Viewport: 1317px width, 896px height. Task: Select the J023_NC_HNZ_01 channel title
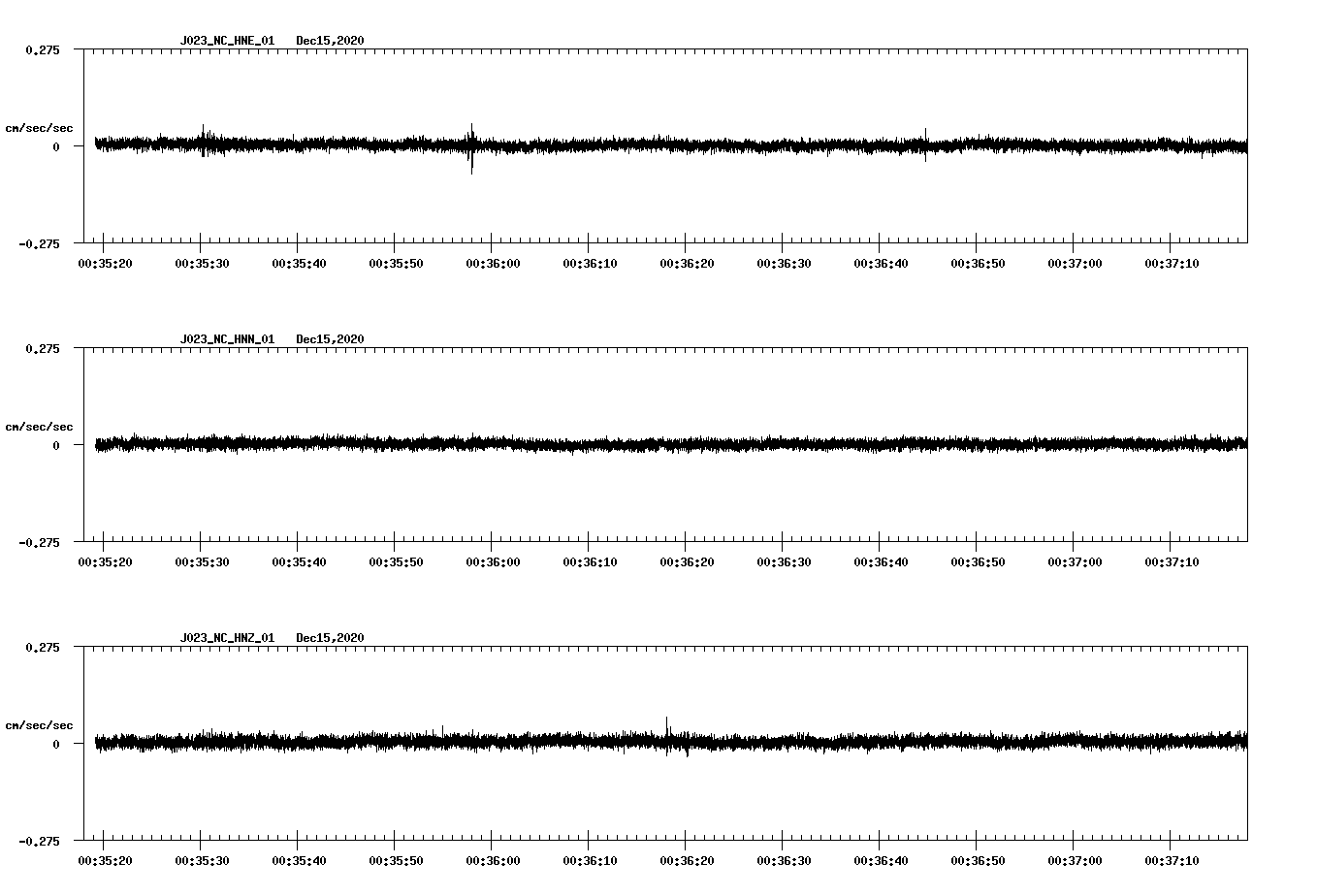(x=225, y=637)
